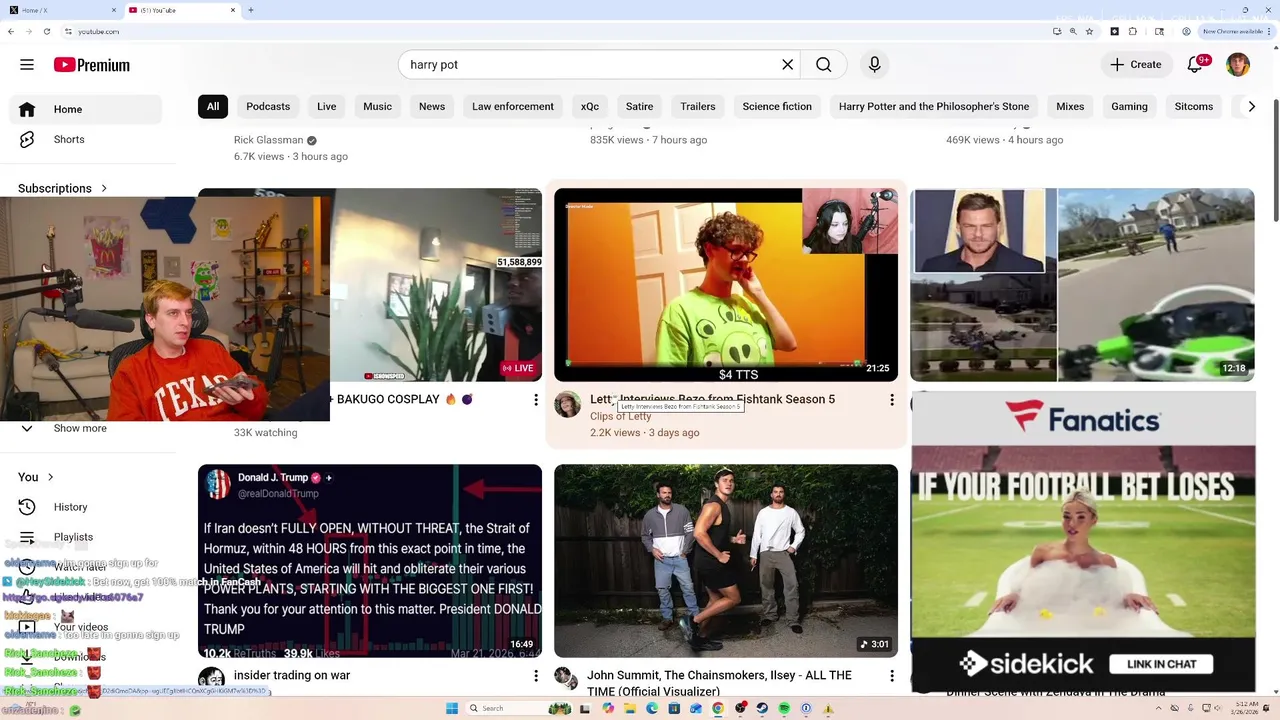Expand the You section
1280x720 pixels.
(37, 477)
